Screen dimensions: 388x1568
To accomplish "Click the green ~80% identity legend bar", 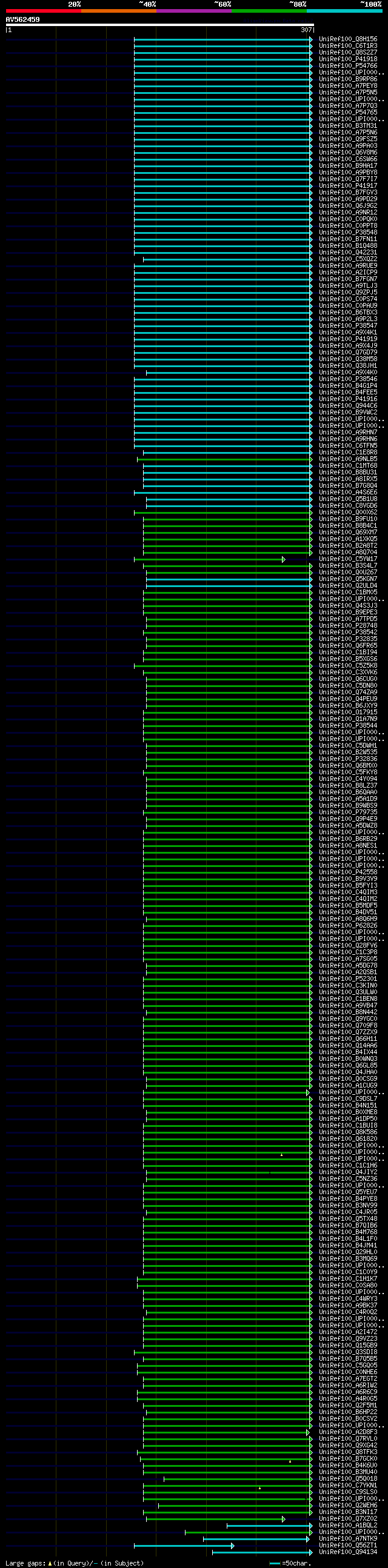I will 269,11.
